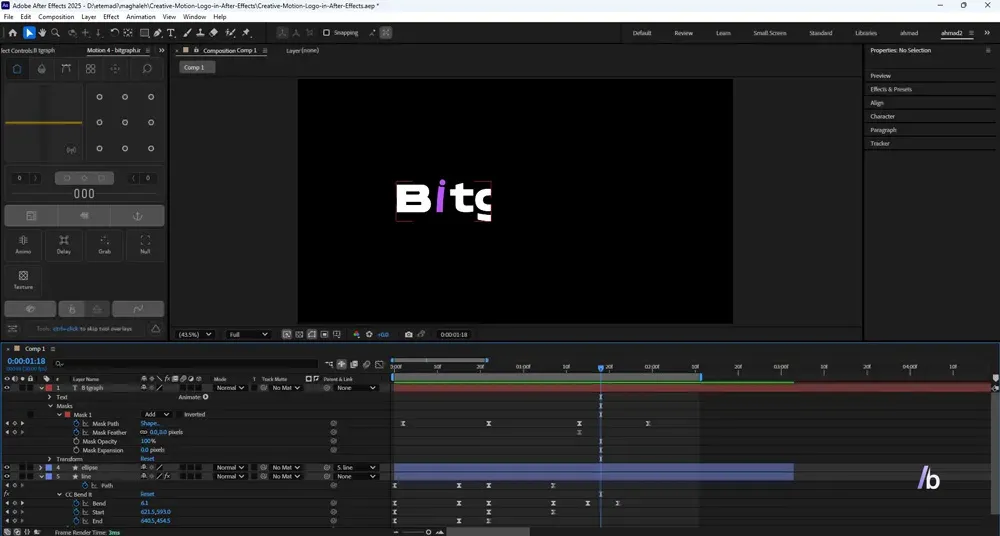The height and width of the screenshot is (536, 1000).
Task: Open the Animation menu
Action: [140, 17]
